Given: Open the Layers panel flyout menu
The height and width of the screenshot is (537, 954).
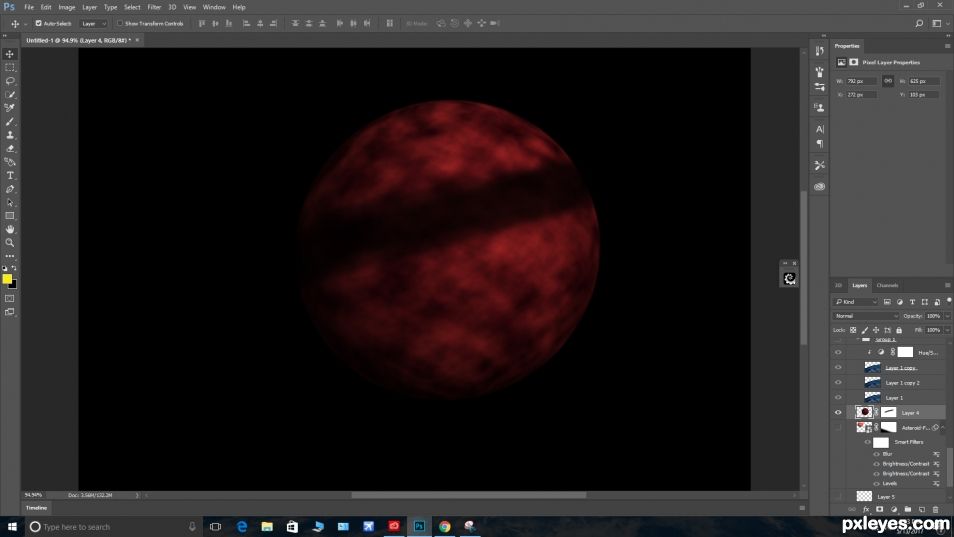Looking at the screenshot, I should pyautogui.click(x=947, y=285).
